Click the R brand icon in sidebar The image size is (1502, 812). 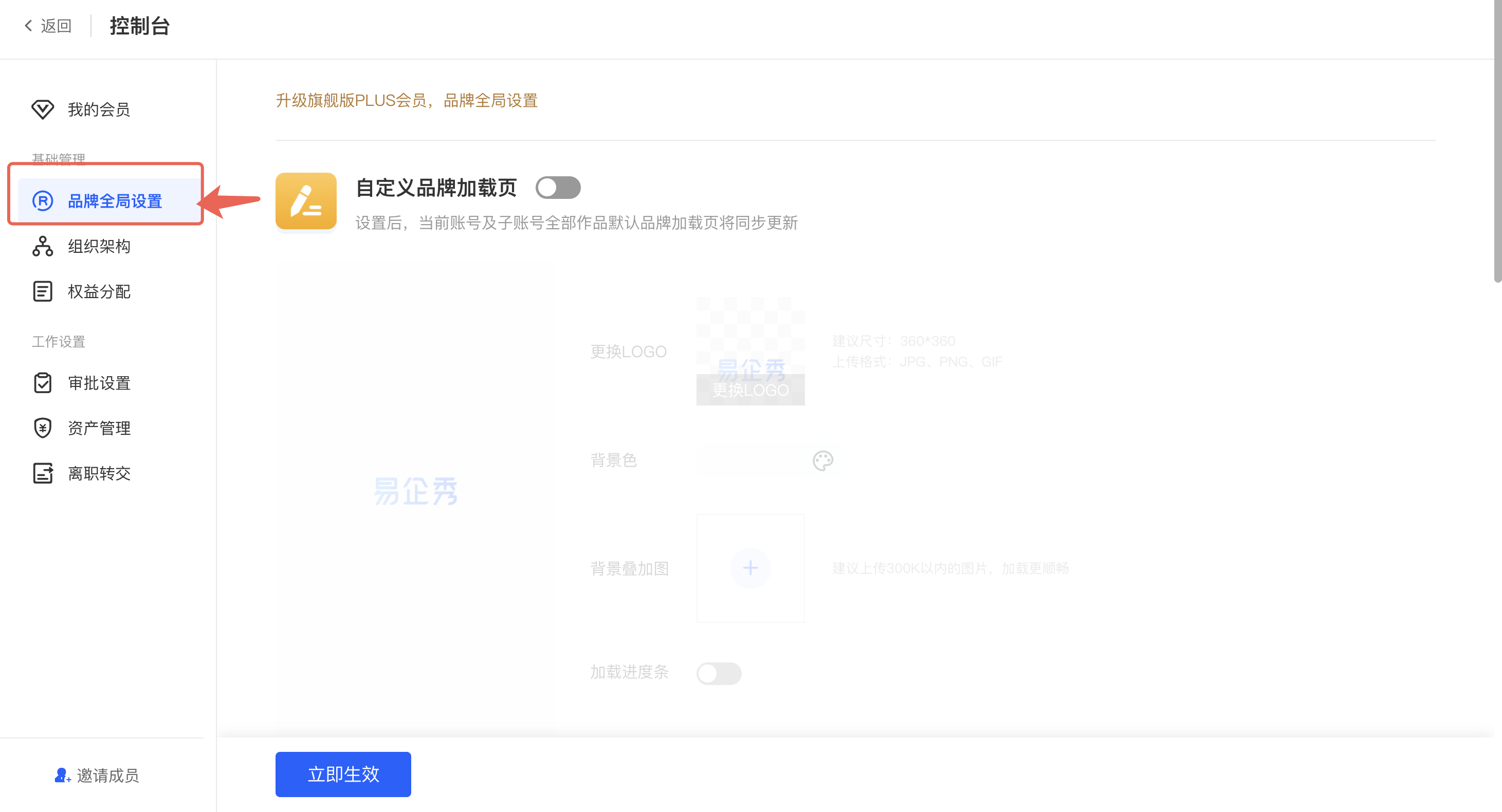(43, 201)
